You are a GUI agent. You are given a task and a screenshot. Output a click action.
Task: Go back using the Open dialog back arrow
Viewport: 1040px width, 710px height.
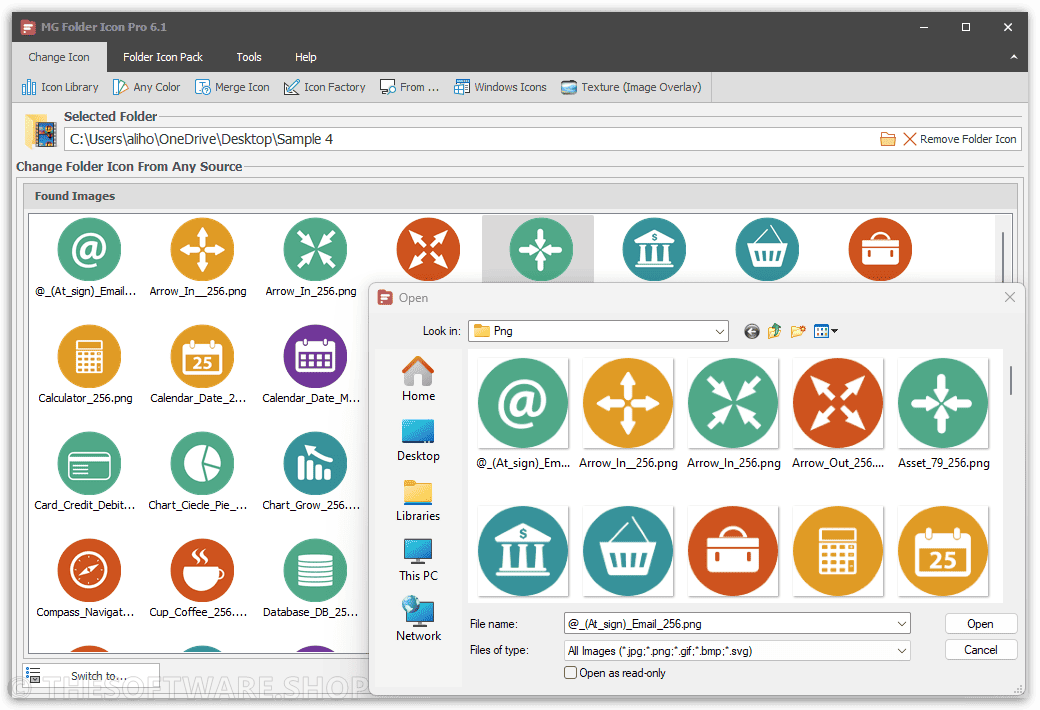(751, 331)
